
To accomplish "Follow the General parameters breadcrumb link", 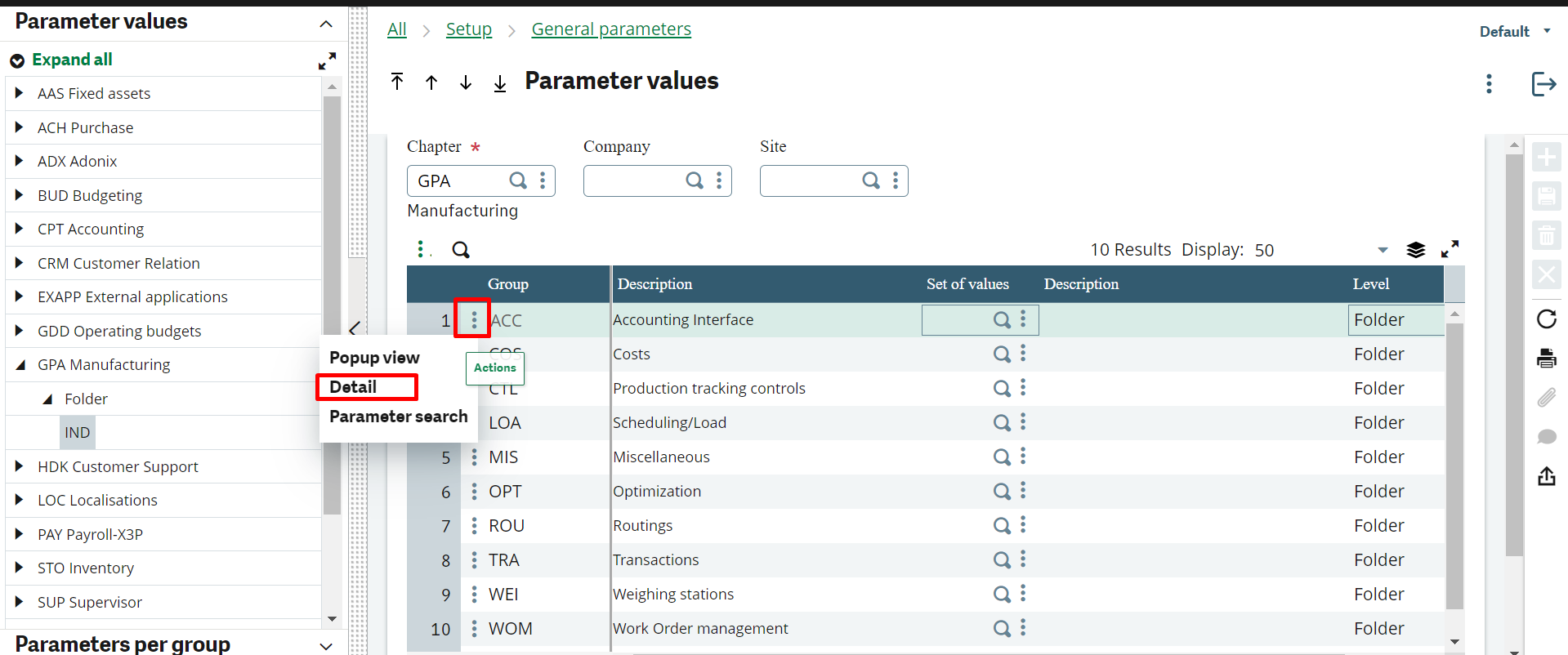I will (610, 29).
